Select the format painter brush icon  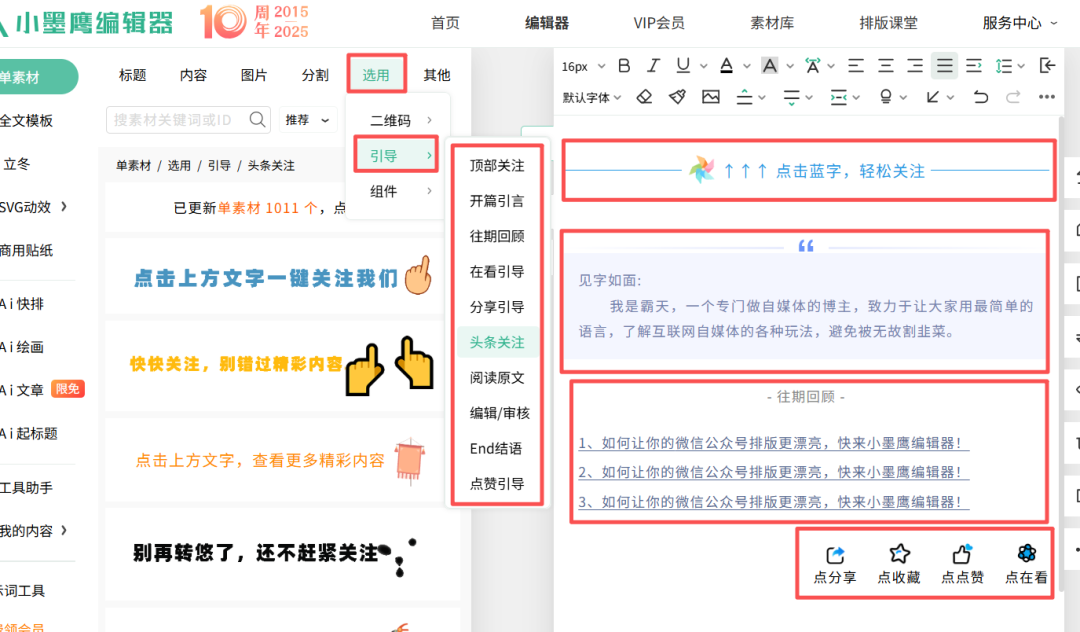click(677, 97)
